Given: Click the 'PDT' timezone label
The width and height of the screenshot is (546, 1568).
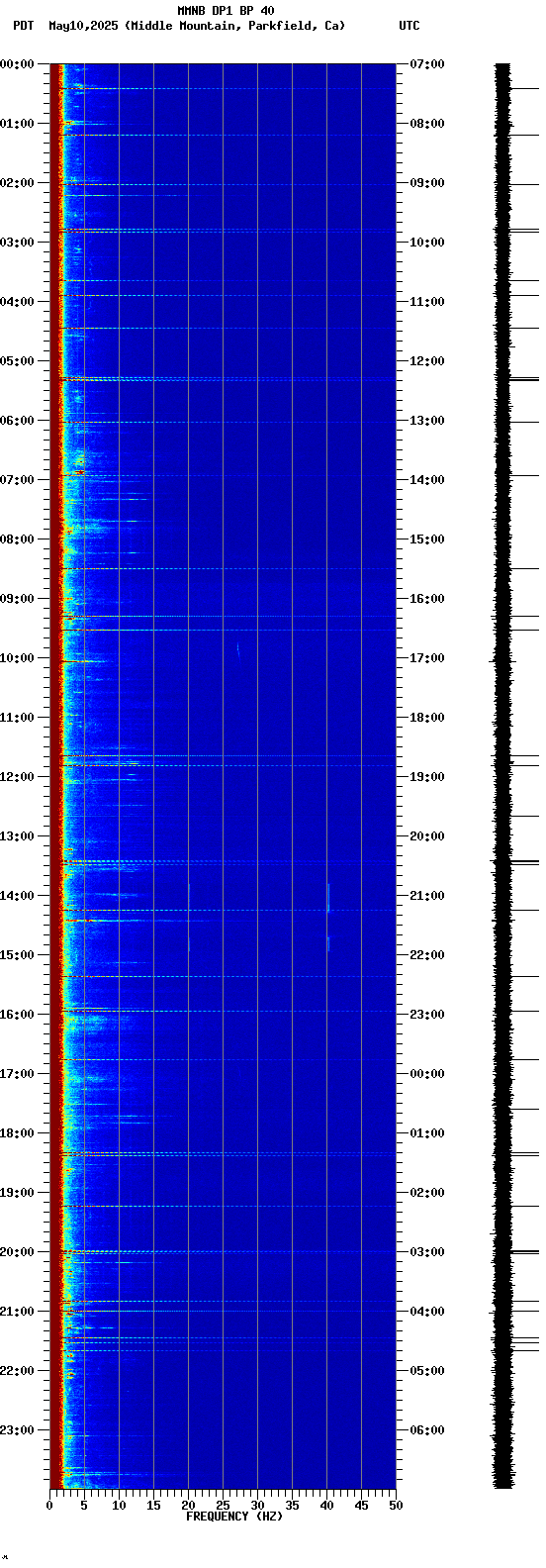Looking at the screenshot, I should click(23, 26).
